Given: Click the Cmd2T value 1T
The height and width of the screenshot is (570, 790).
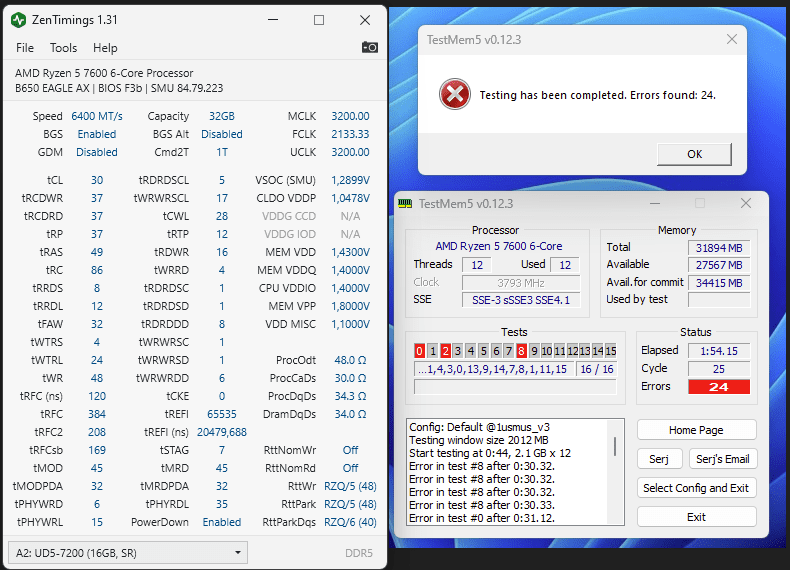Looking at the screenshot, I should pyautogui.click(x=222, y=152).
